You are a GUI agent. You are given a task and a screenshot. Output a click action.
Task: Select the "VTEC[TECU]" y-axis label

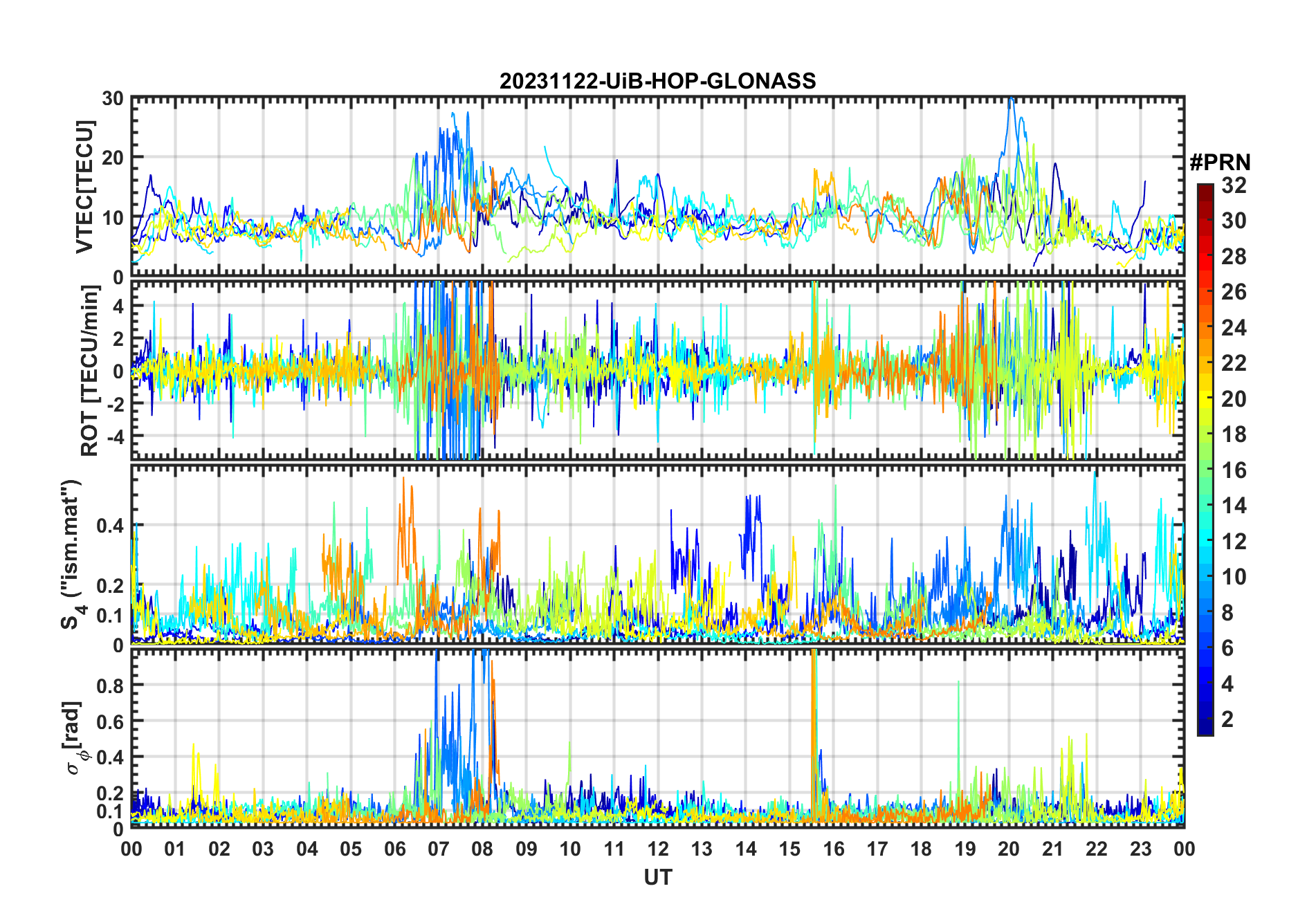(84, 187)
